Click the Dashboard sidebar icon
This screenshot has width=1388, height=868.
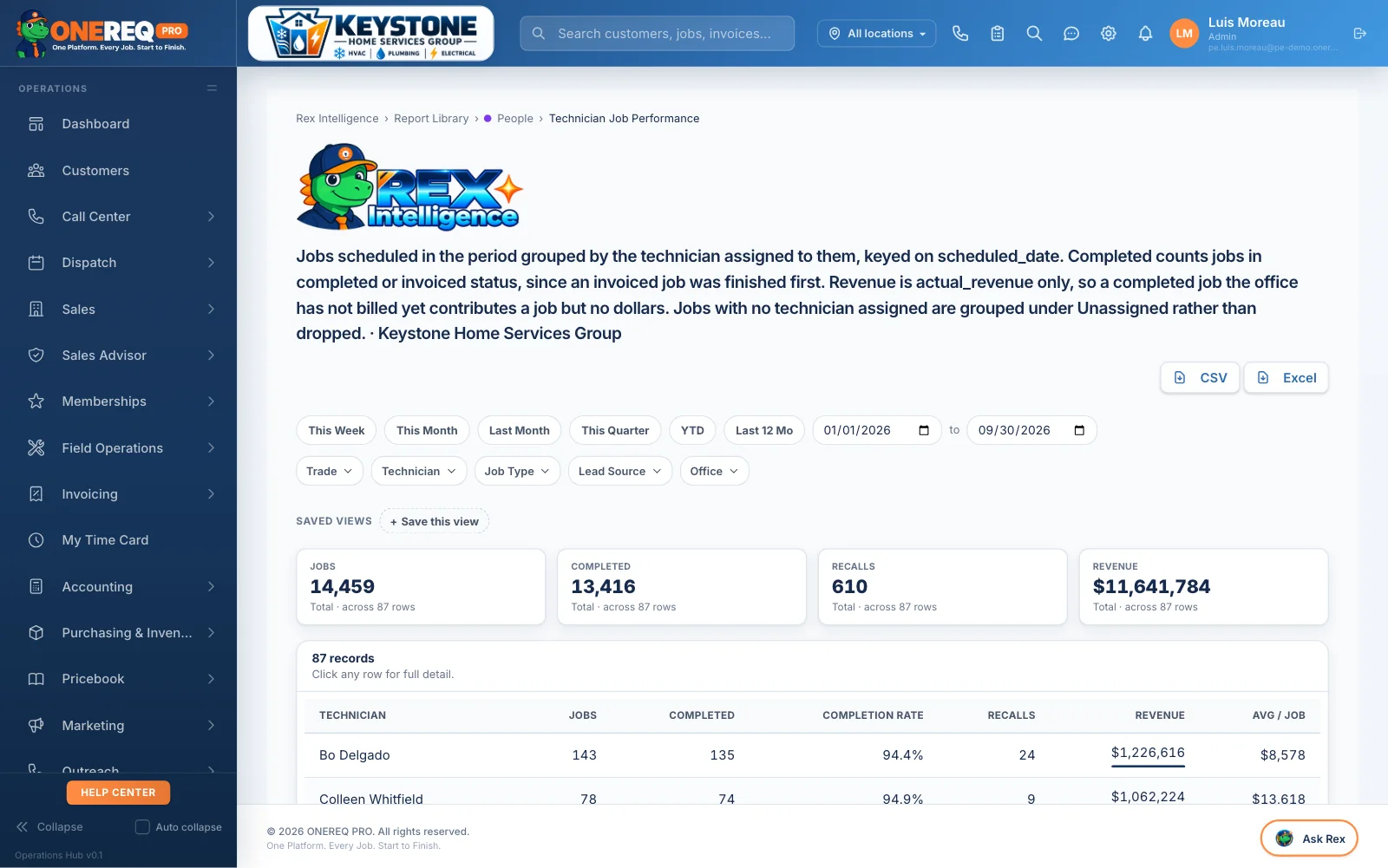point(36,124)
